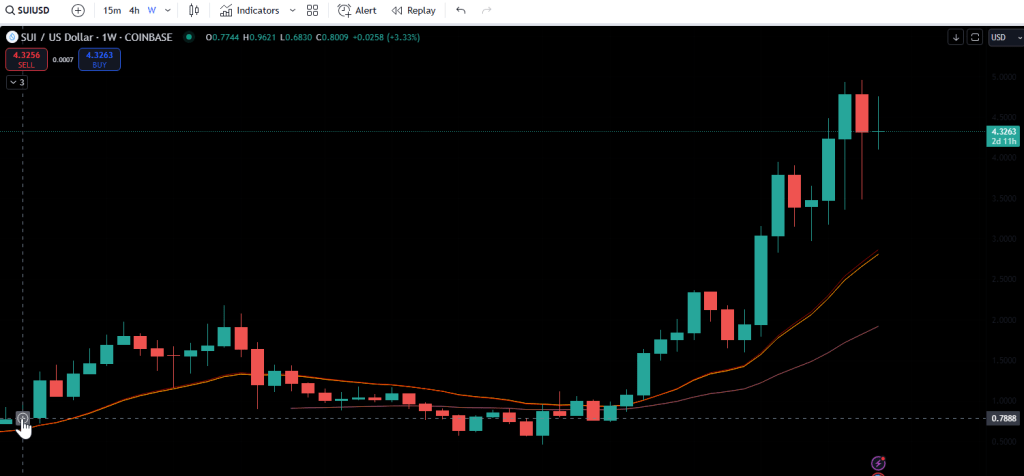Create an Alert from the toolbar
The height and width of the screenshot is (476, 1024).
357,10
